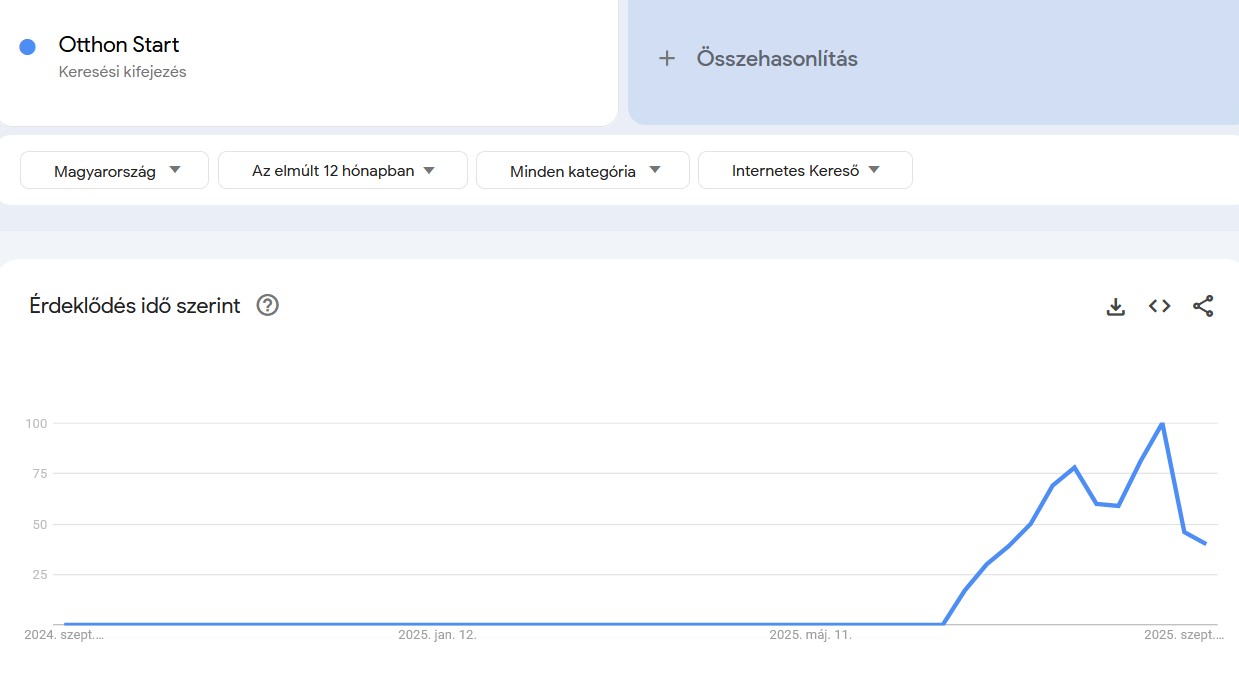Click the Összehasonlítás comparison field

coord(776,58)
